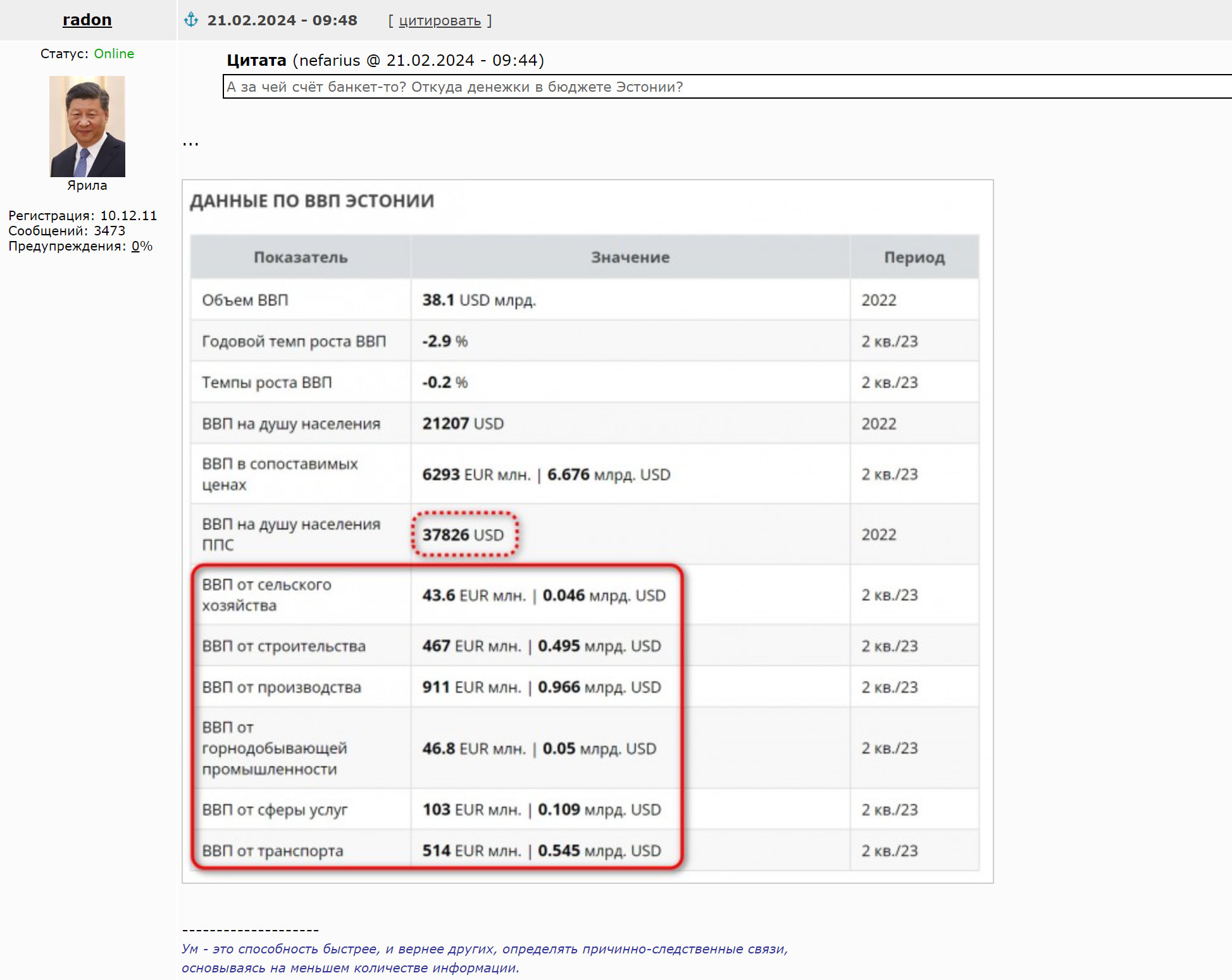
Task: Click the dotted-circled 37826 USD value
Action: 463,535
